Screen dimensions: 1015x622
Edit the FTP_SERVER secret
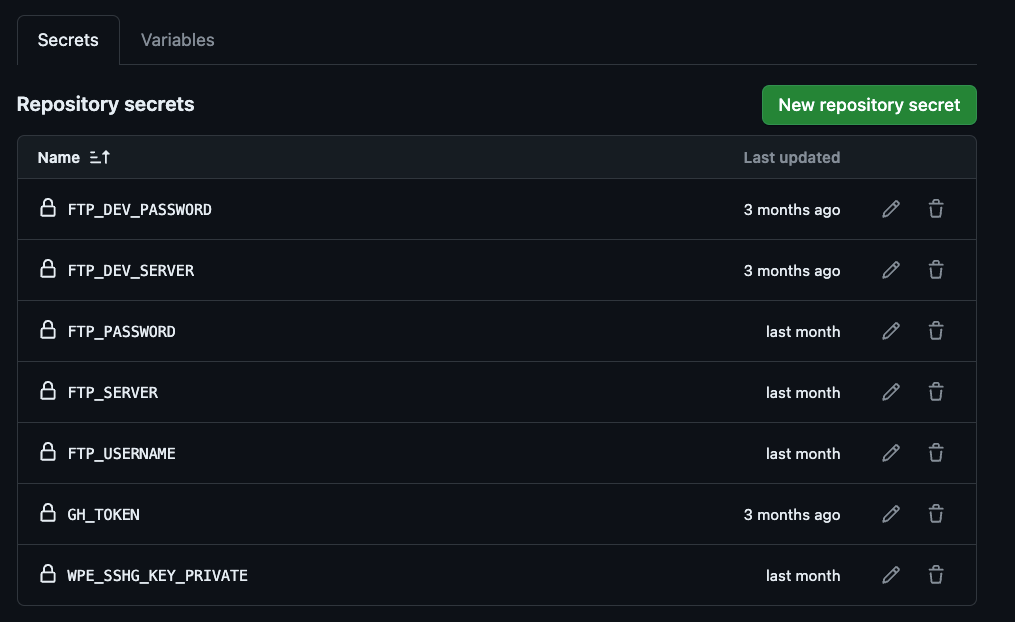[891, 392]
